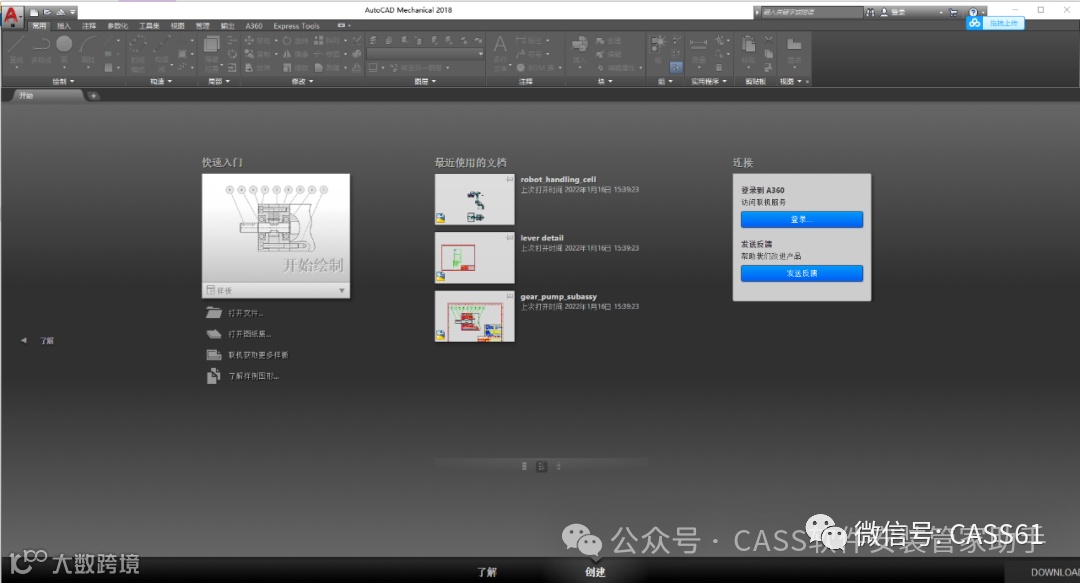This screenshot has height=583, width=1080.
Task: Click the Group (组) tool icon
Action: (x=658, y=43)
